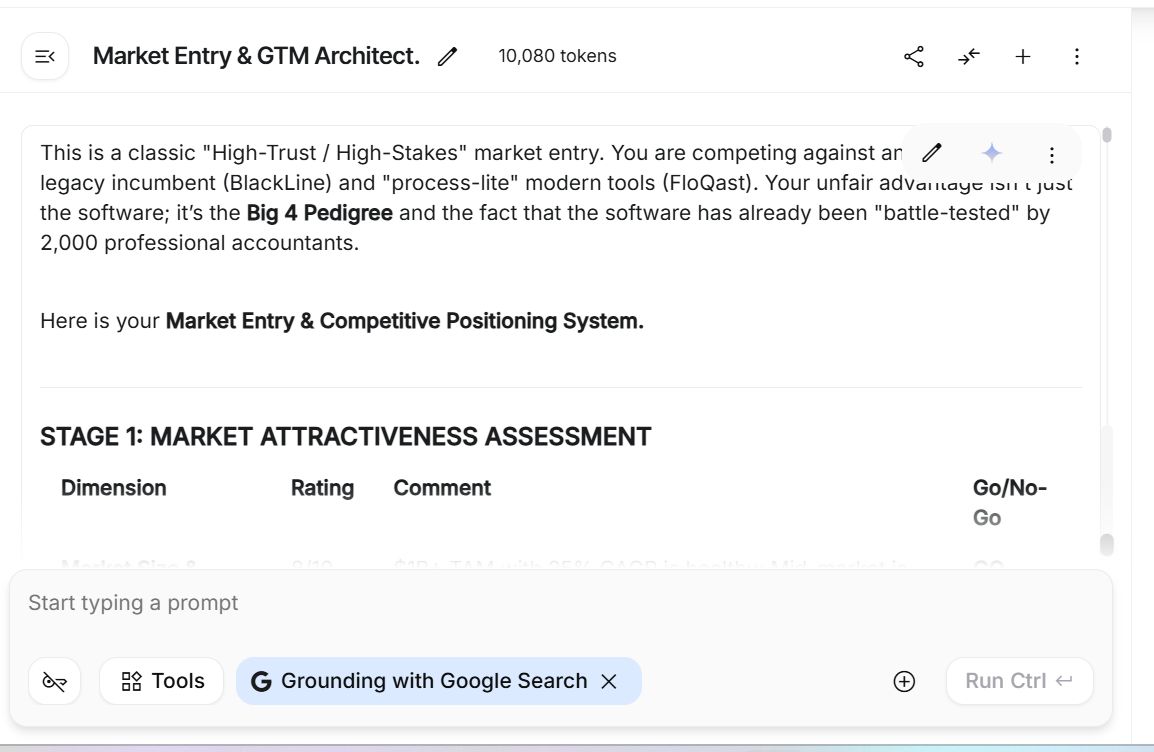
Task: Open the share prompt icon
Action: click(x=913, y=57)
